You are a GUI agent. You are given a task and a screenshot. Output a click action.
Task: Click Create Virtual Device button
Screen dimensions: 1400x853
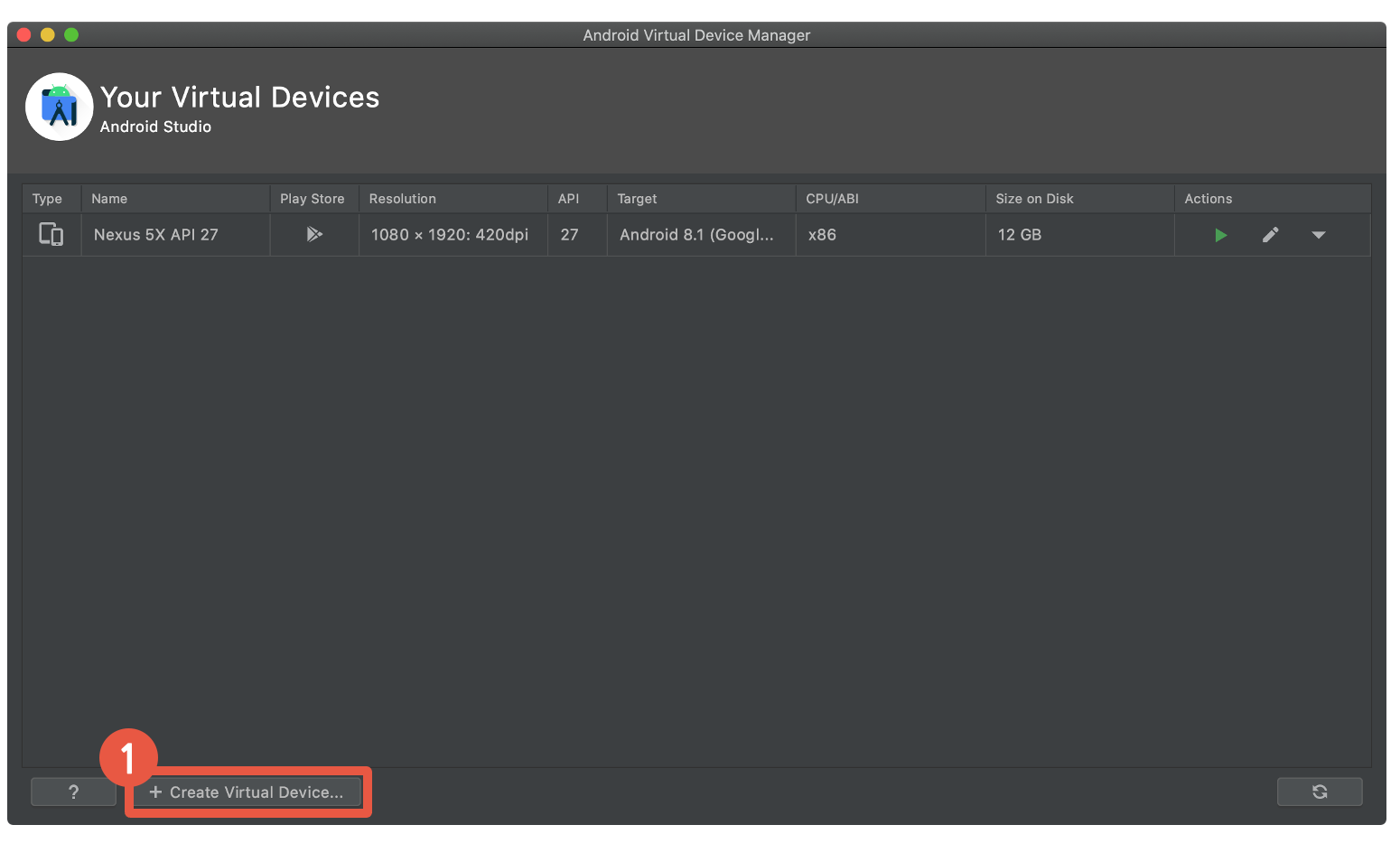247,792
